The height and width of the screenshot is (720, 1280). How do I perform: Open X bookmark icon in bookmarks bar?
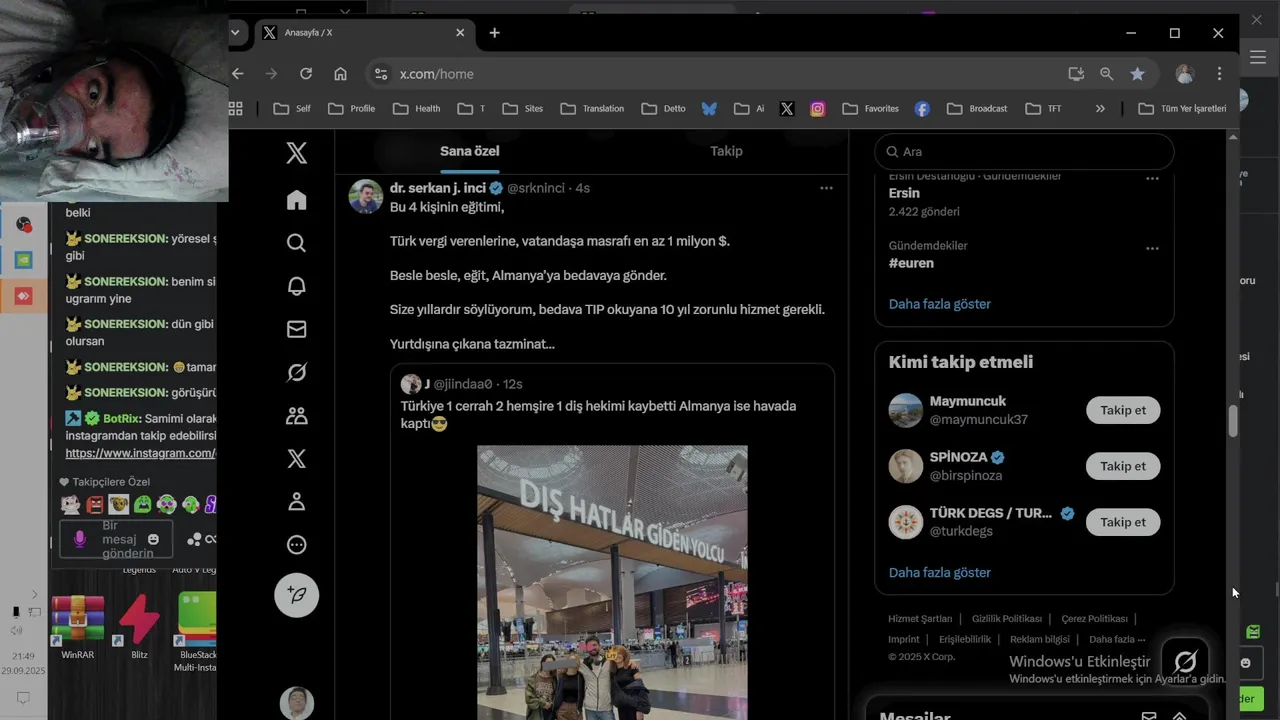787,108
